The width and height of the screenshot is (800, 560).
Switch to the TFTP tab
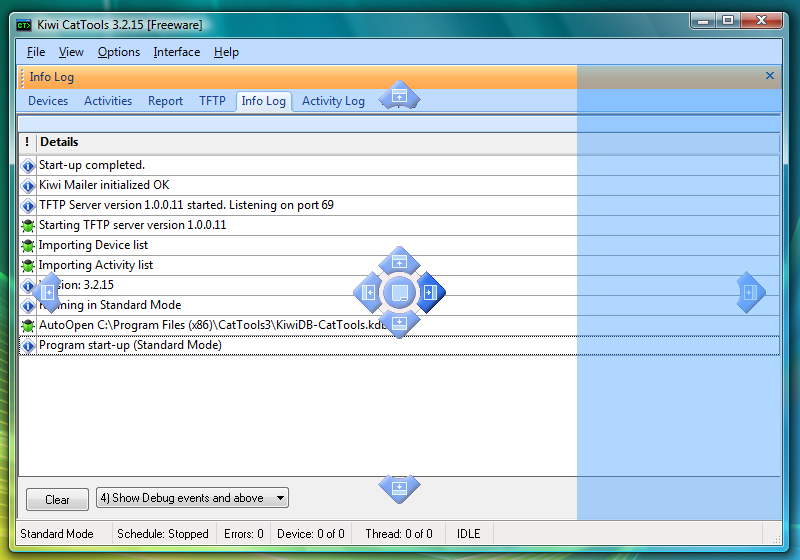click(212, 101)
